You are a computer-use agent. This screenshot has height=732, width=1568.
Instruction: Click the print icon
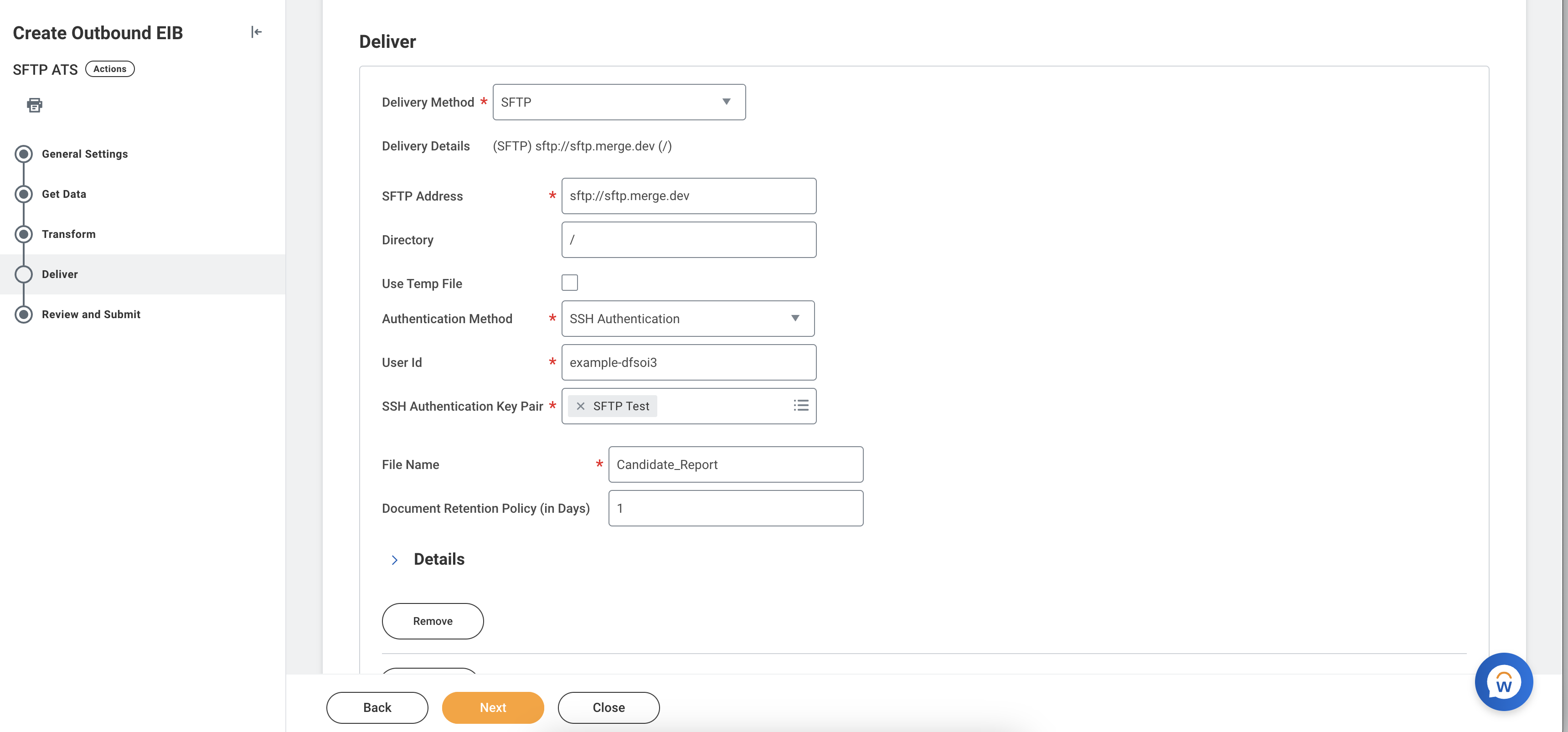tap(35, 105)
